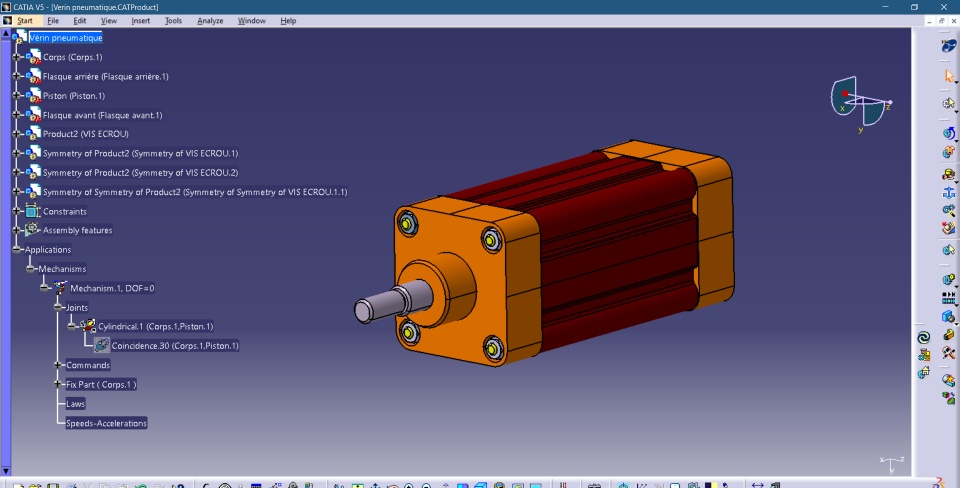Open the Start menu
Screen dimensions: 960x488
click(x=25, y=21)
